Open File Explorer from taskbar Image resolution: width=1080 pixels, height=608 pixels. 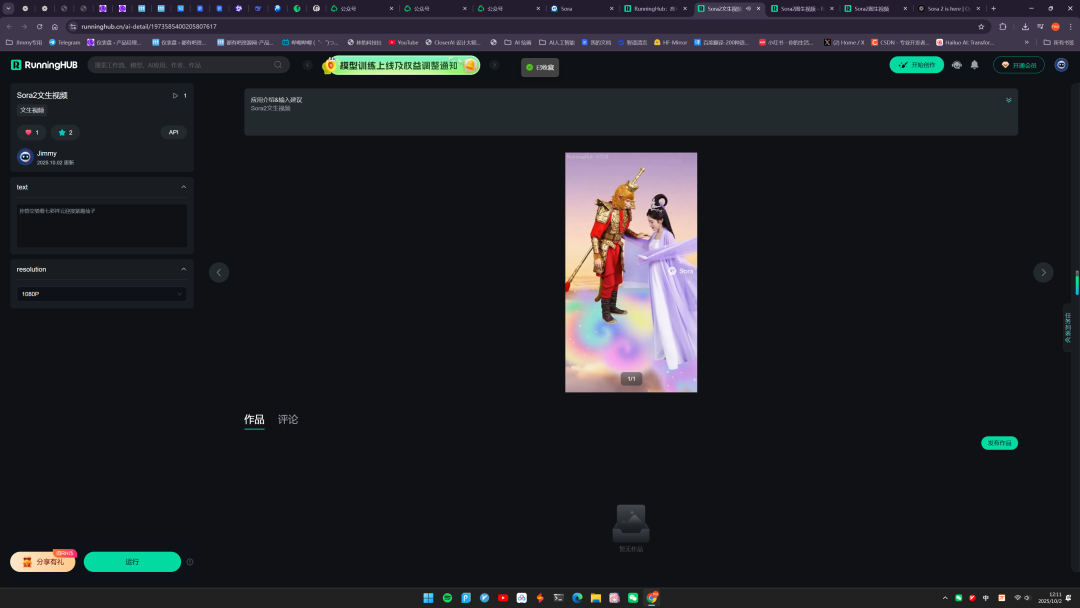coord(596,598)
